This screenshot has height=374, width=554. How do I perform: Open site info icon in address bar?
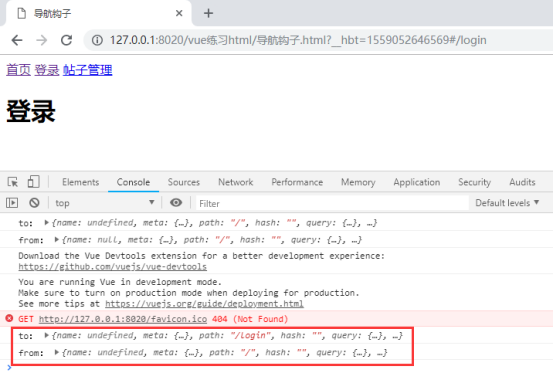pos(97,40)
